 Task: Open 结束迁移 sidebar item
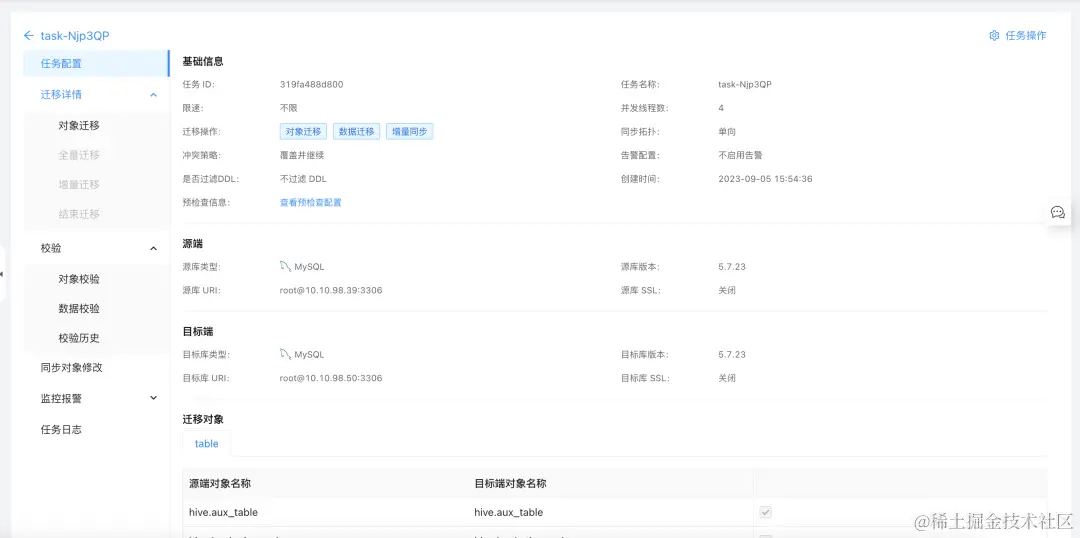click(79, 214)
